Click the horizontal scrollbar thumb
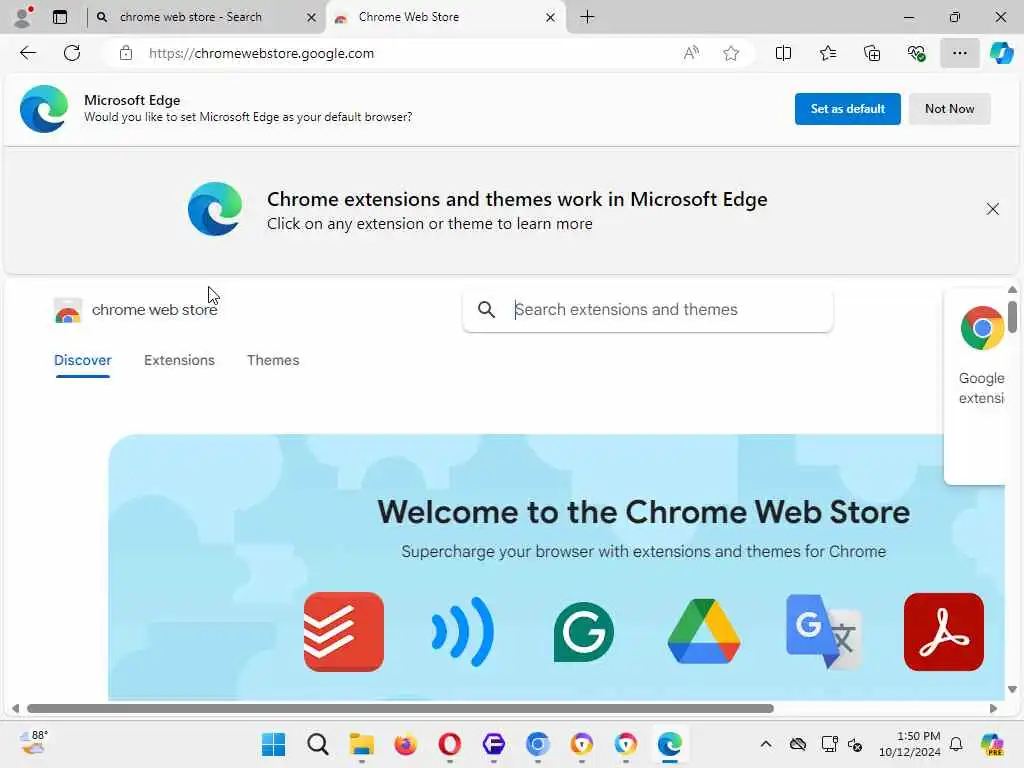Image resolution: width=1024 pixels, height=768 pixels. pos(400,709)
